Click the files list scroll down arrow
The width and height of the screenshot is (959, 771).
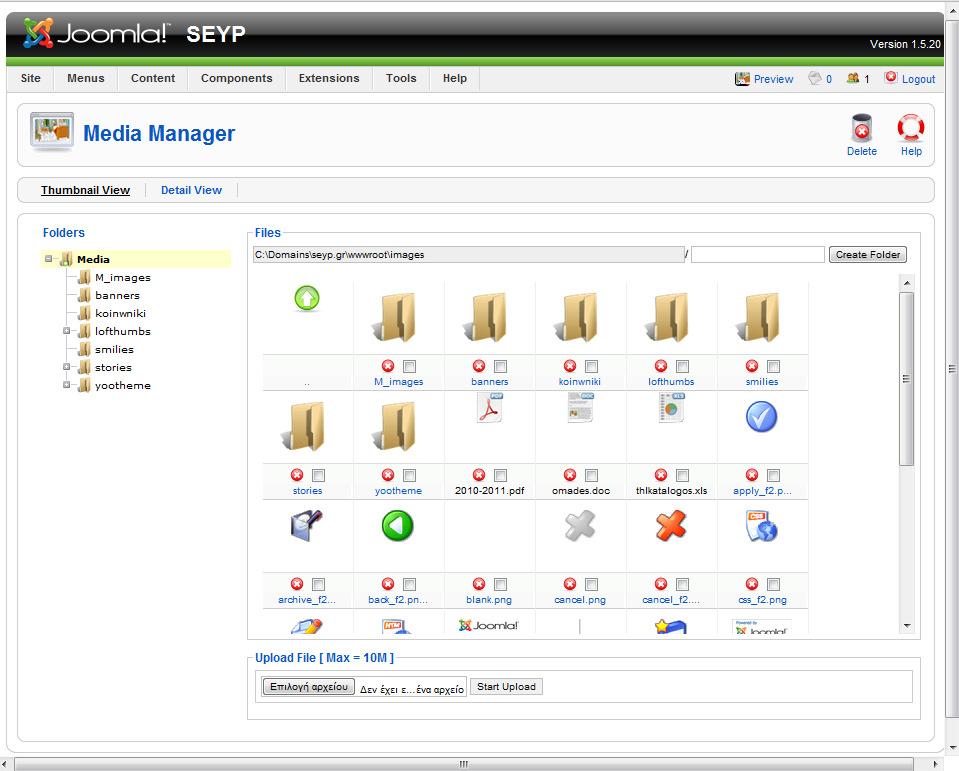(x=907, y=625)
